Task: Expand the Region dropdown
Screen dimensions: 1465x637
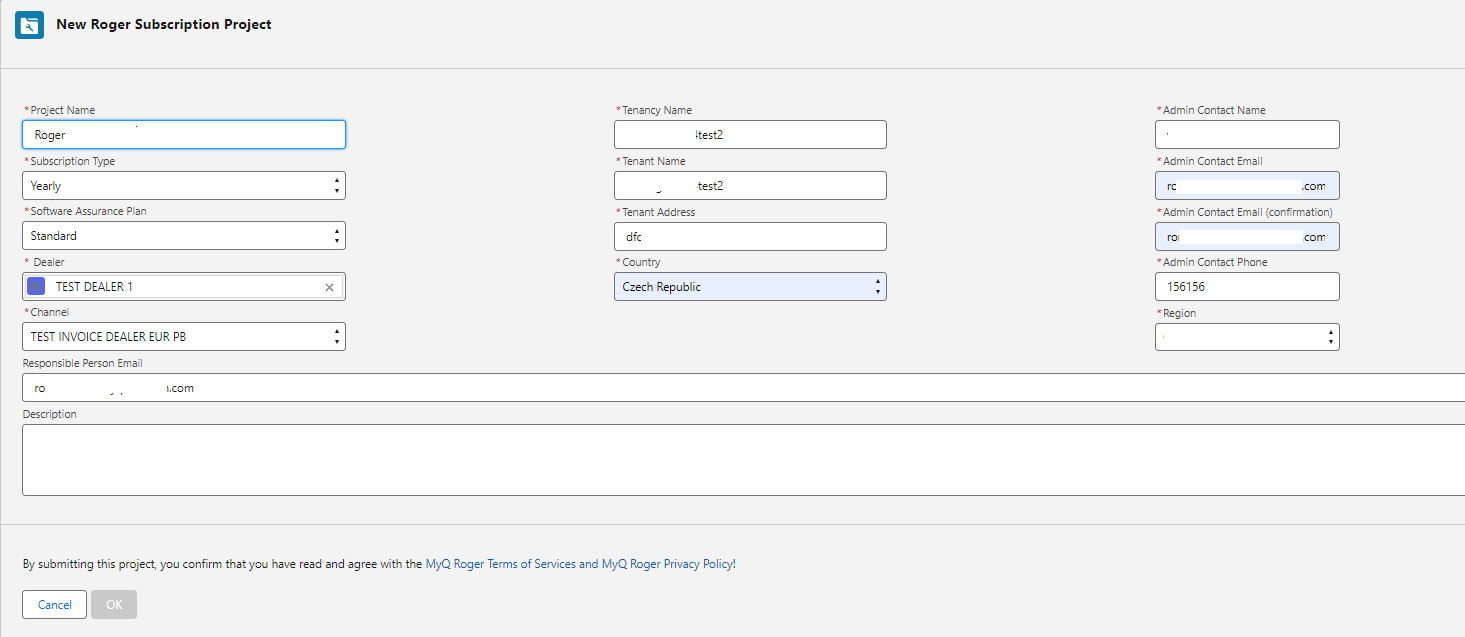Action: coord(1247,337)
